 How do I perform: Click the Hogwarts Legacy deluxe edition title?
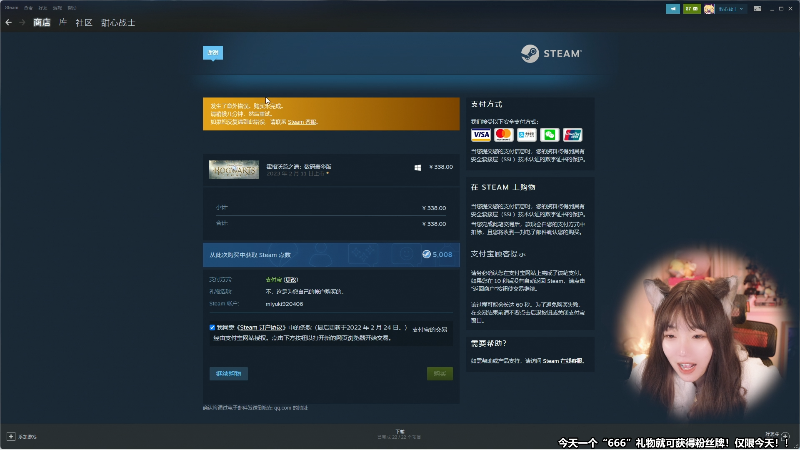click(298, 166)
